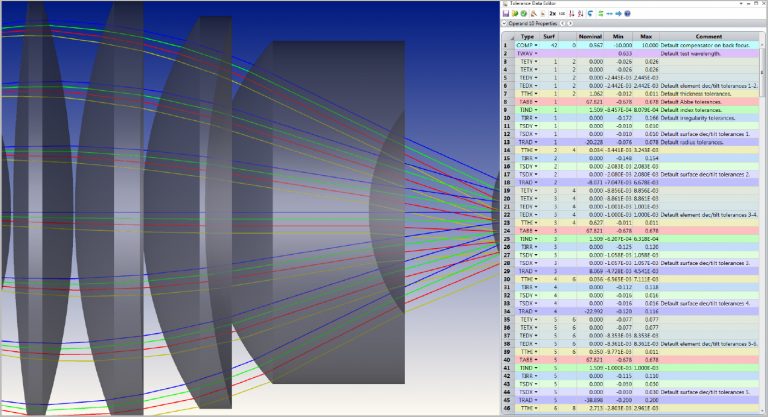This screenshot has height=417, width=768.
Task: Open the TABB type dropdown in row 8
Action: [x=536, y=102]
